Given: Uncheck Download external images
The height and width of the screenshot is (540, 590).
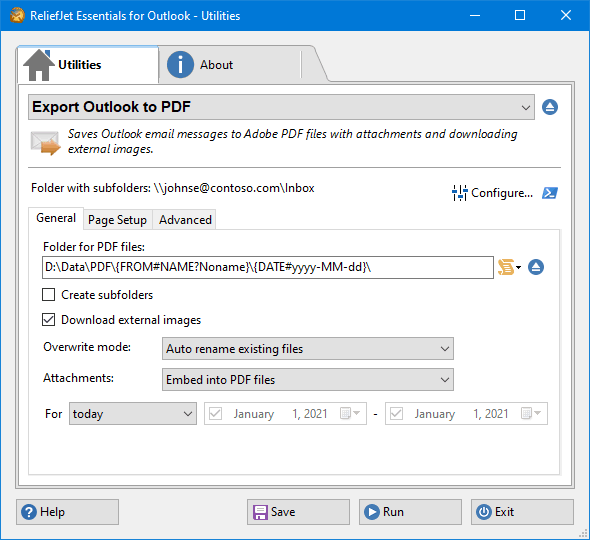Looking at the screenshot, I should click(49, 320).
